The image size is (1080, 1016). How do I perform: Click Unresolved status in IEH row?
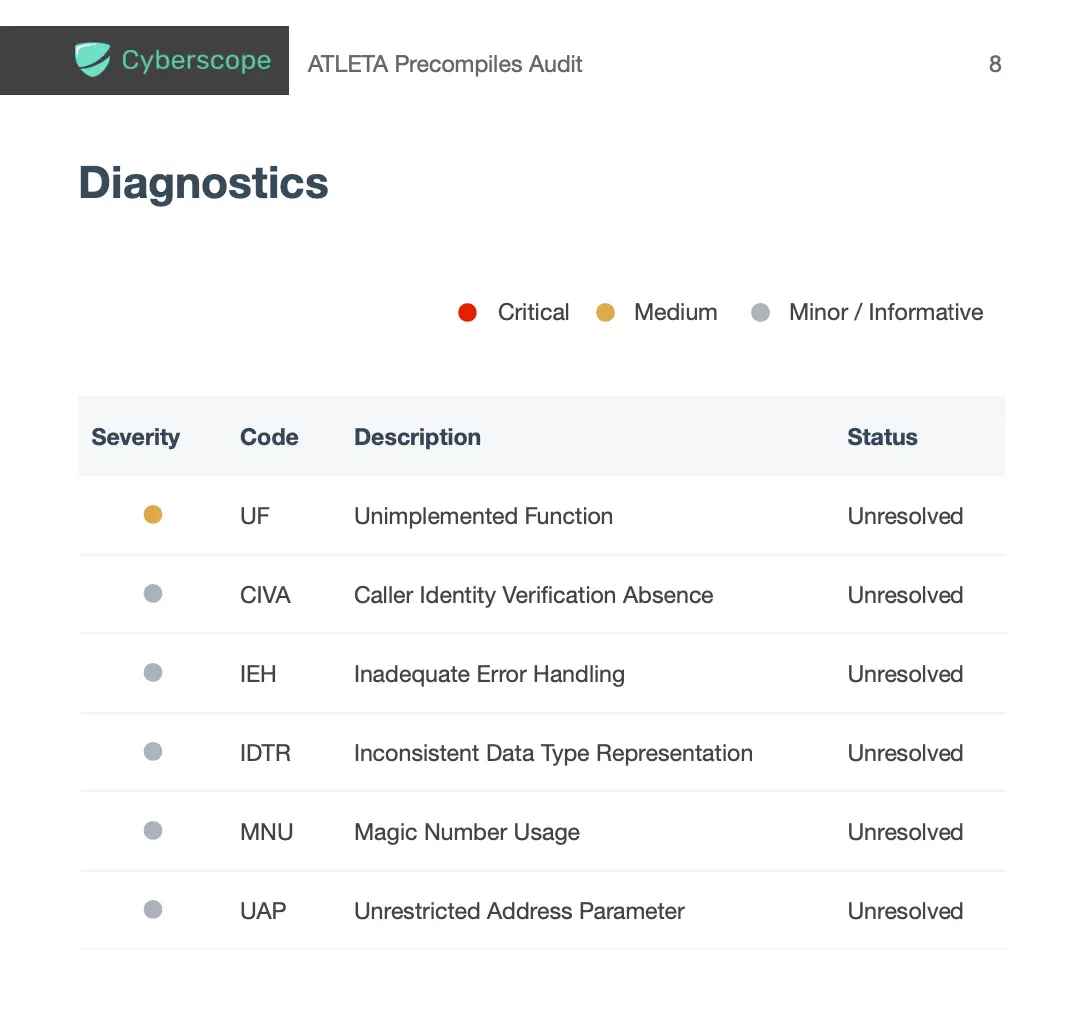click(905, 674)
